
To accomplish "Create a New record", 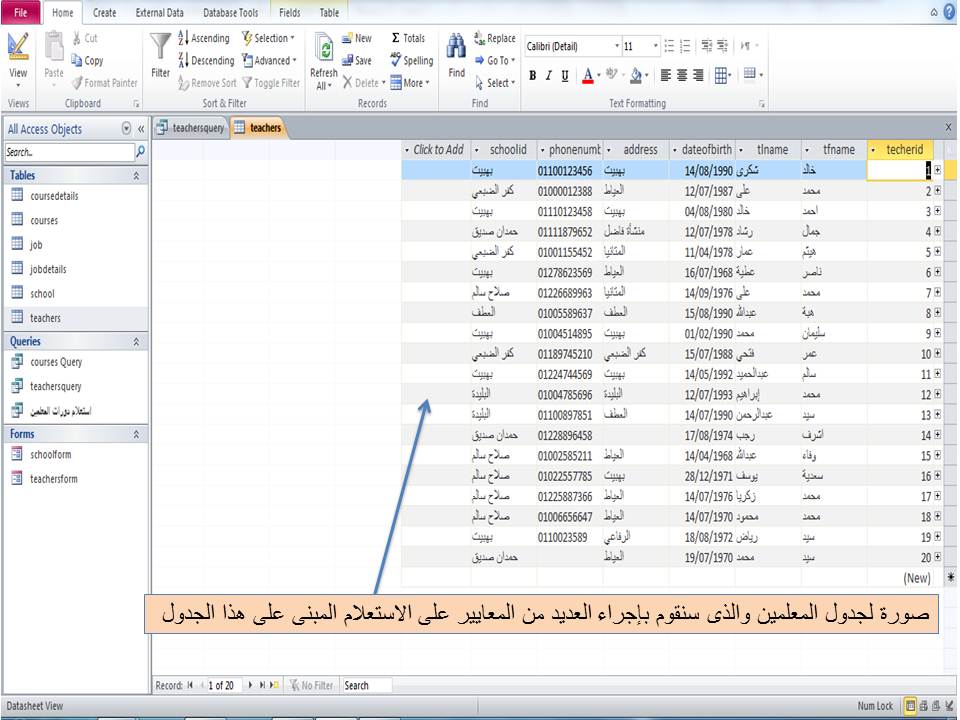I will pyautogui.click(x=356, y=38).
